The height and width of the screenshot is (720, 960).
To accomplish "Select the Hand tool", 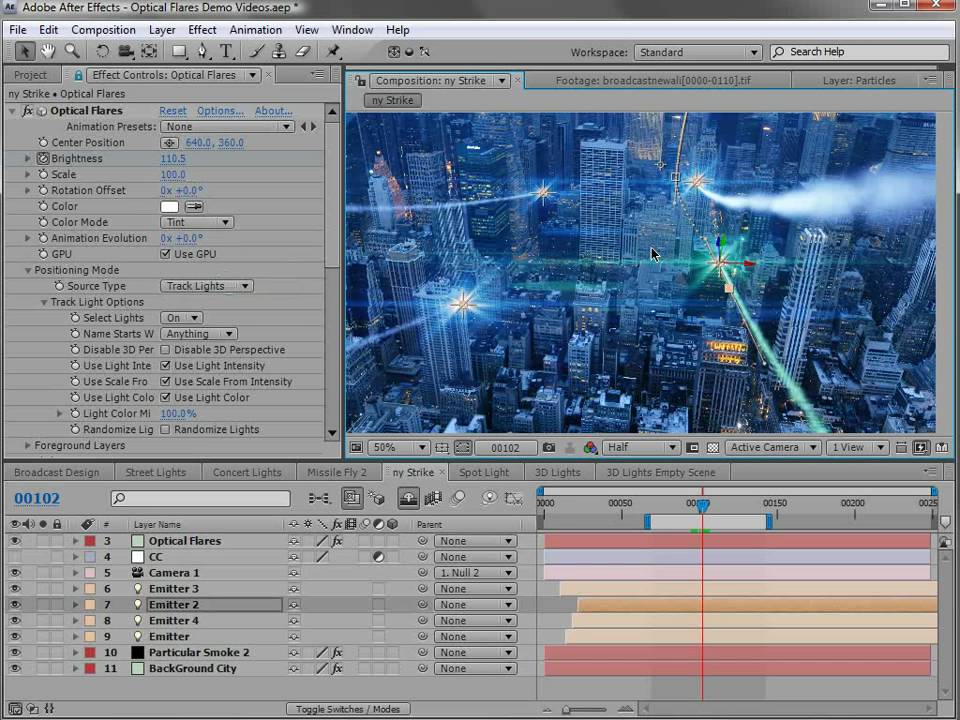I will pos(48,51).
